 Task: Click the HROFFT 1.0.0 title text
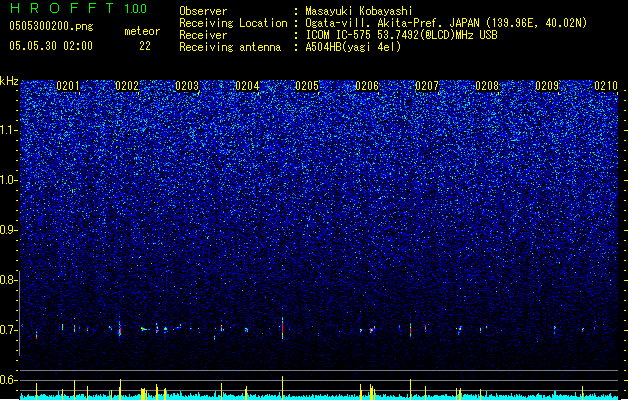(78, 8)
